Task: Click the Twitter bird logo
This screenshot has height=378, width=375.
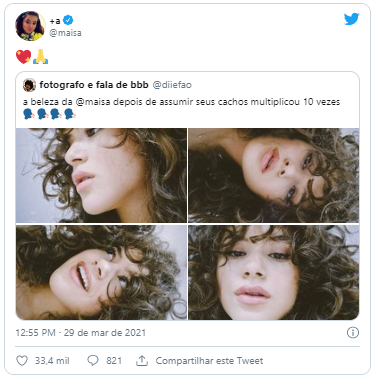Action: point(351,19)
